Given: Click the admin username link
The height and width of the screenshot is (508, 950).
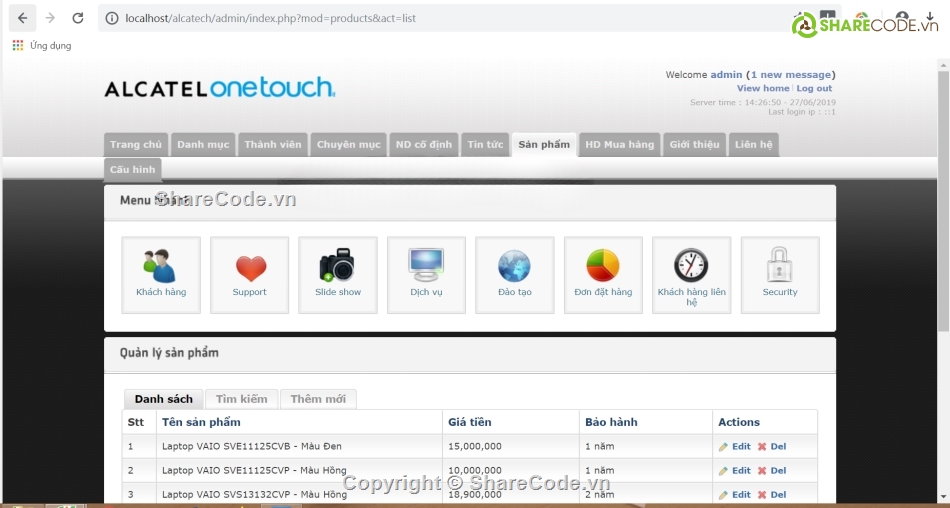Looking at the screenshot, I should click(726, 75).
